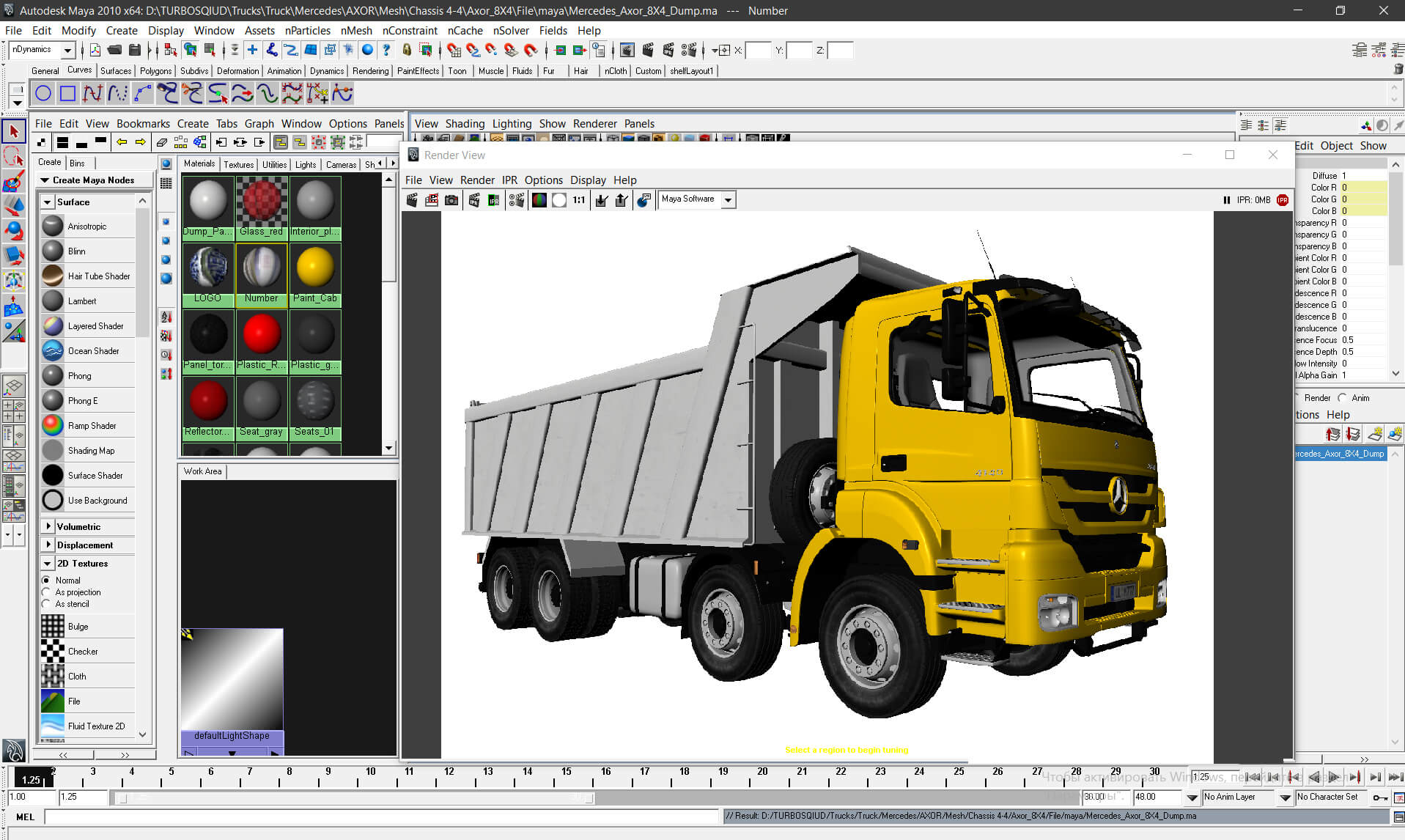Select the arrow Select Tool in toolbox
Screen dimensions: 1405x840
[14, 131]
